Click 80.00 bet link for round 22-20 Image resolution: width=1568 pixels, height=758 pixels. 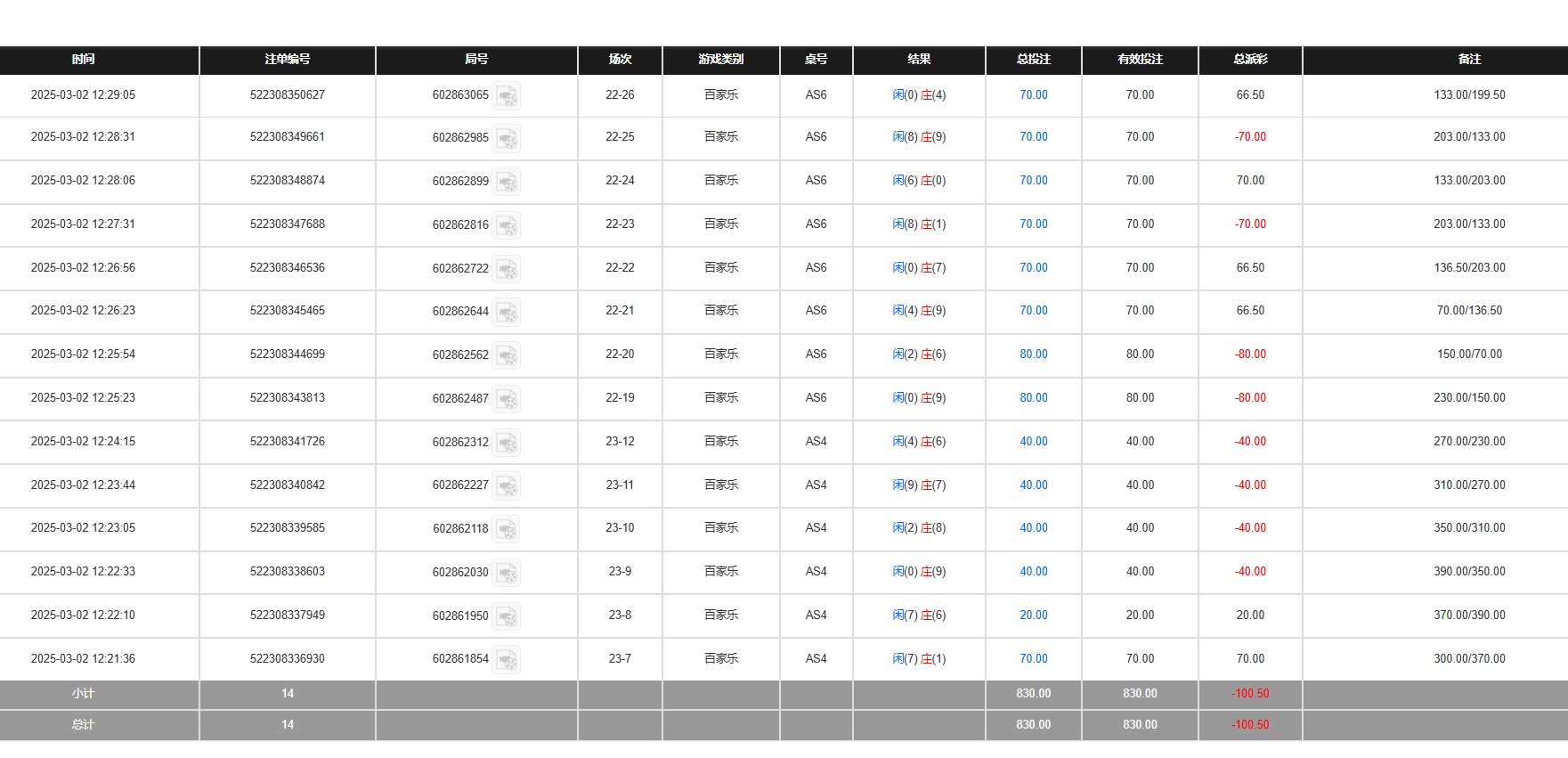tap(1033, 355)
